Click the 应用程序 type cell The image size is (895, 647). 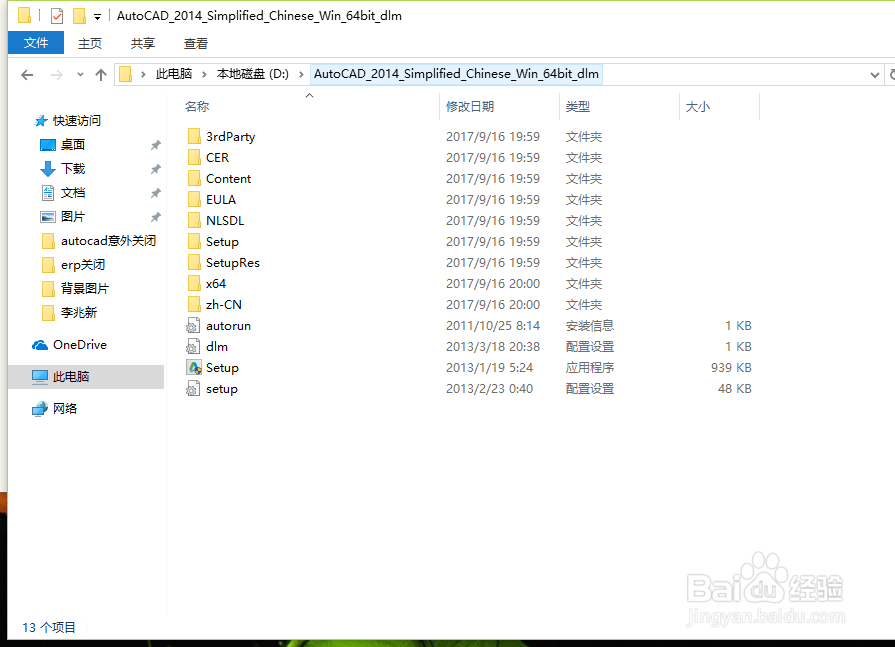pos(590,367)
